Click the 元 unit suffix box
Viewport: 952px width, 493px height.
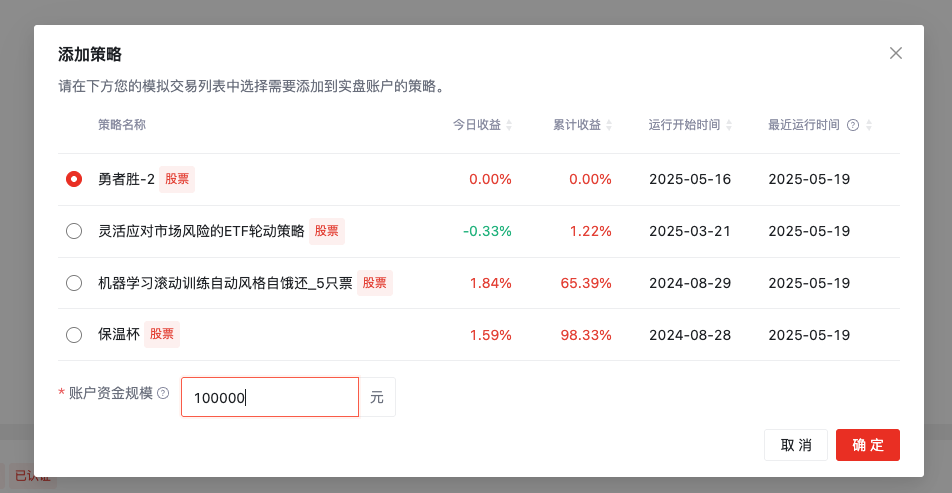pyautogui.click(x=377, y=397)
